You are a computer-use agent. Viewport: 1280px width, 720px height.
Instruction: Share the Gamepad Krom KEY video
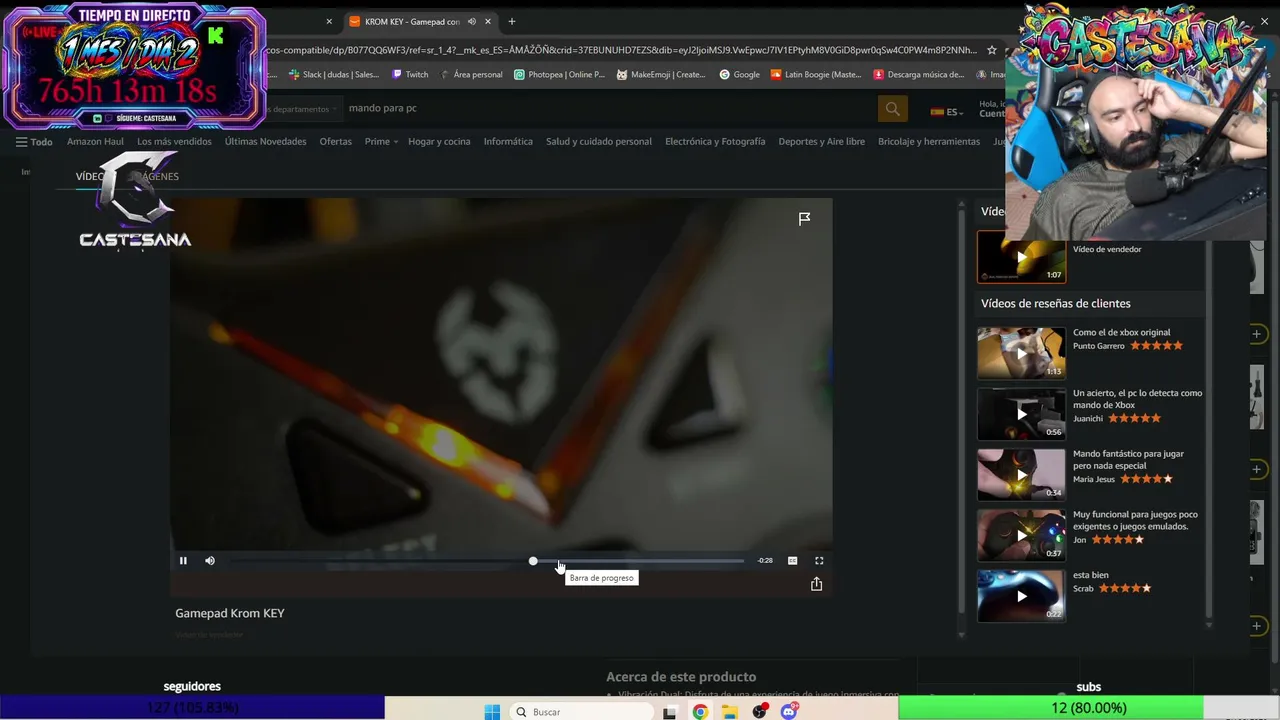(x=816, y=584)
